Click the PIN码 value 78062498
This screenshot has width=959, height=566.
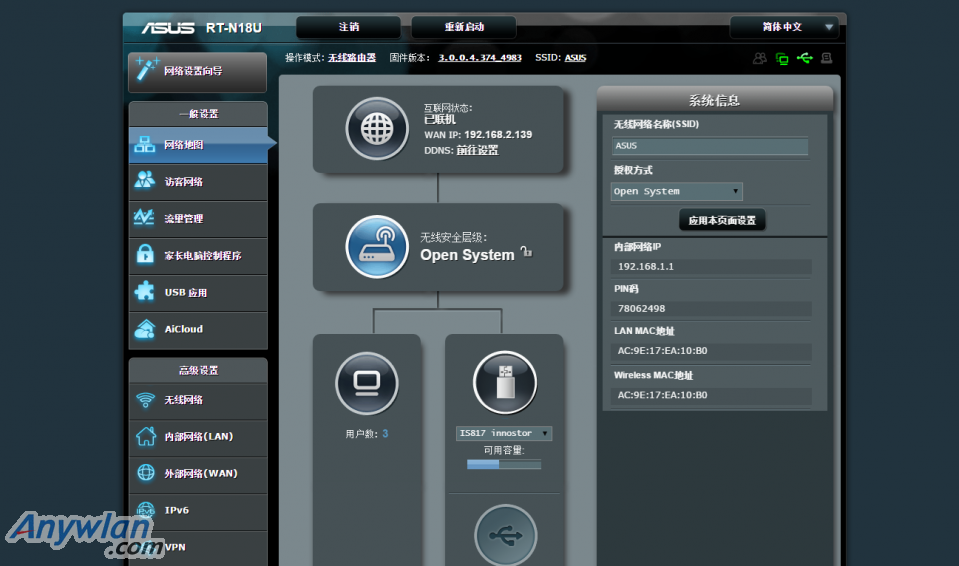[642, 309]
